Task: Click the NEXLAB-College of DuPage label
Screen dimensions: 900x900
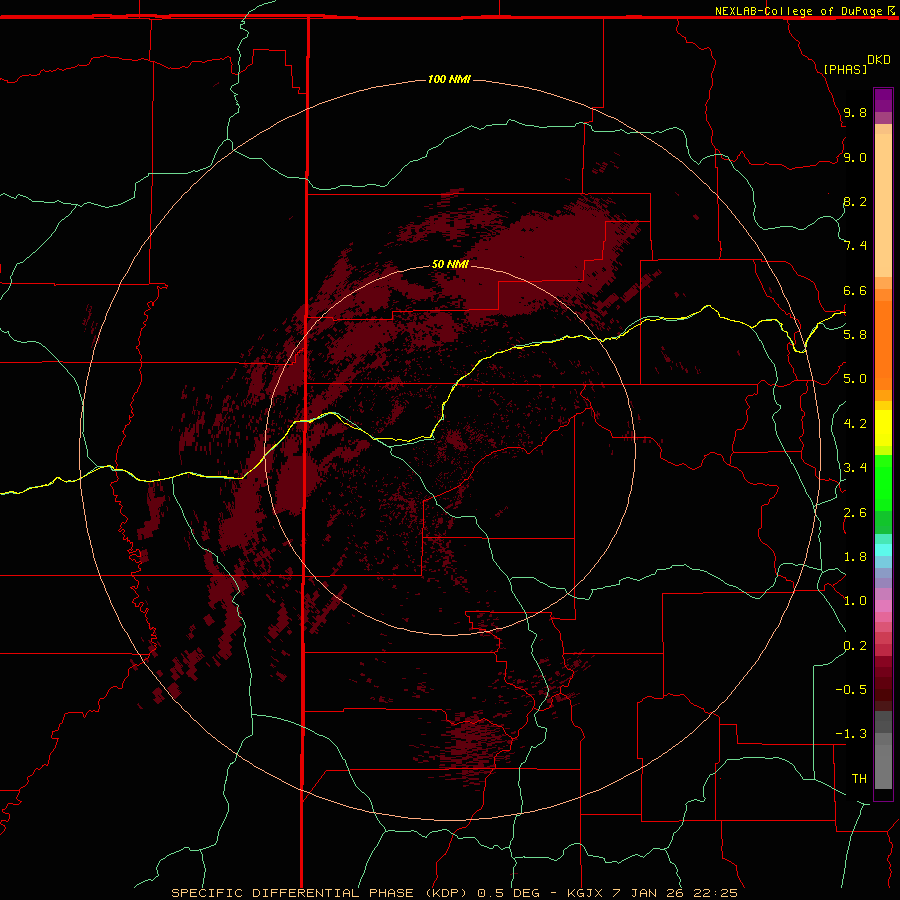Action: point(798,11)
